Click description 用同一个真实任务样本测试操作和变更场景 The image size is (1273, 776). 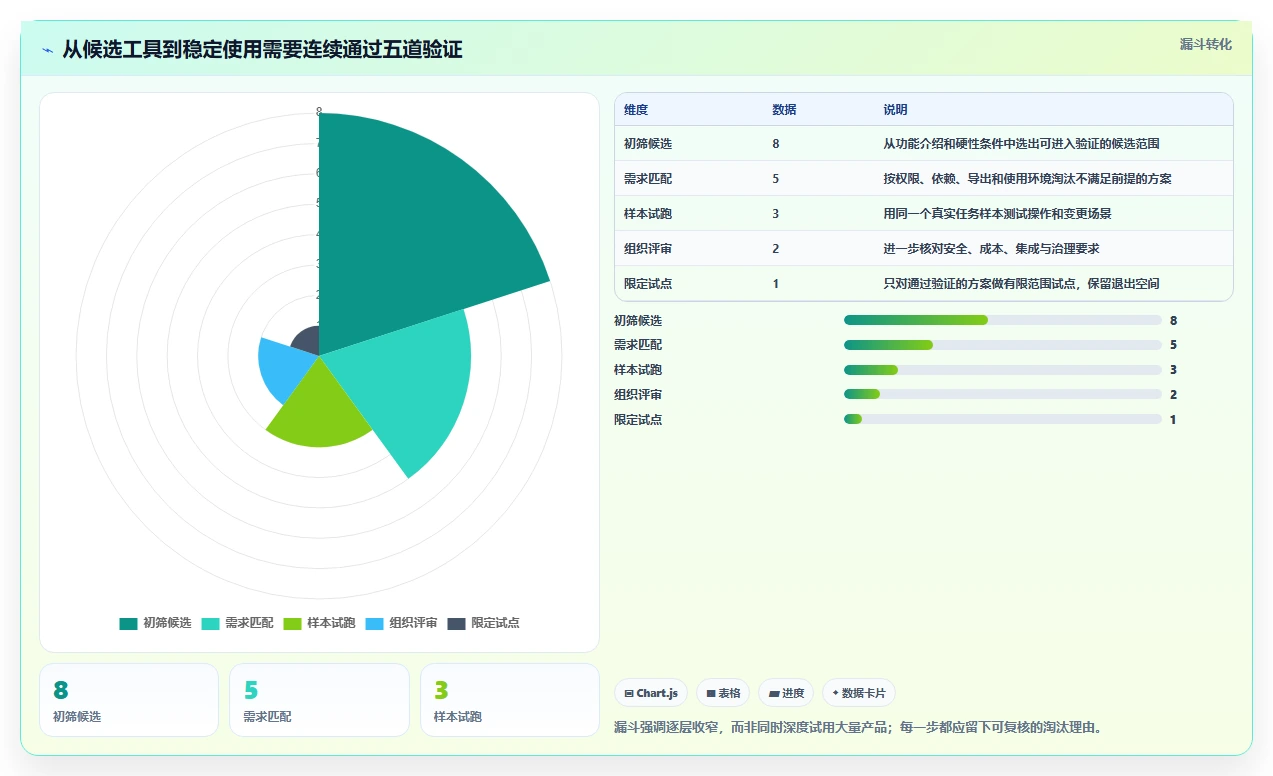[997, 214]
